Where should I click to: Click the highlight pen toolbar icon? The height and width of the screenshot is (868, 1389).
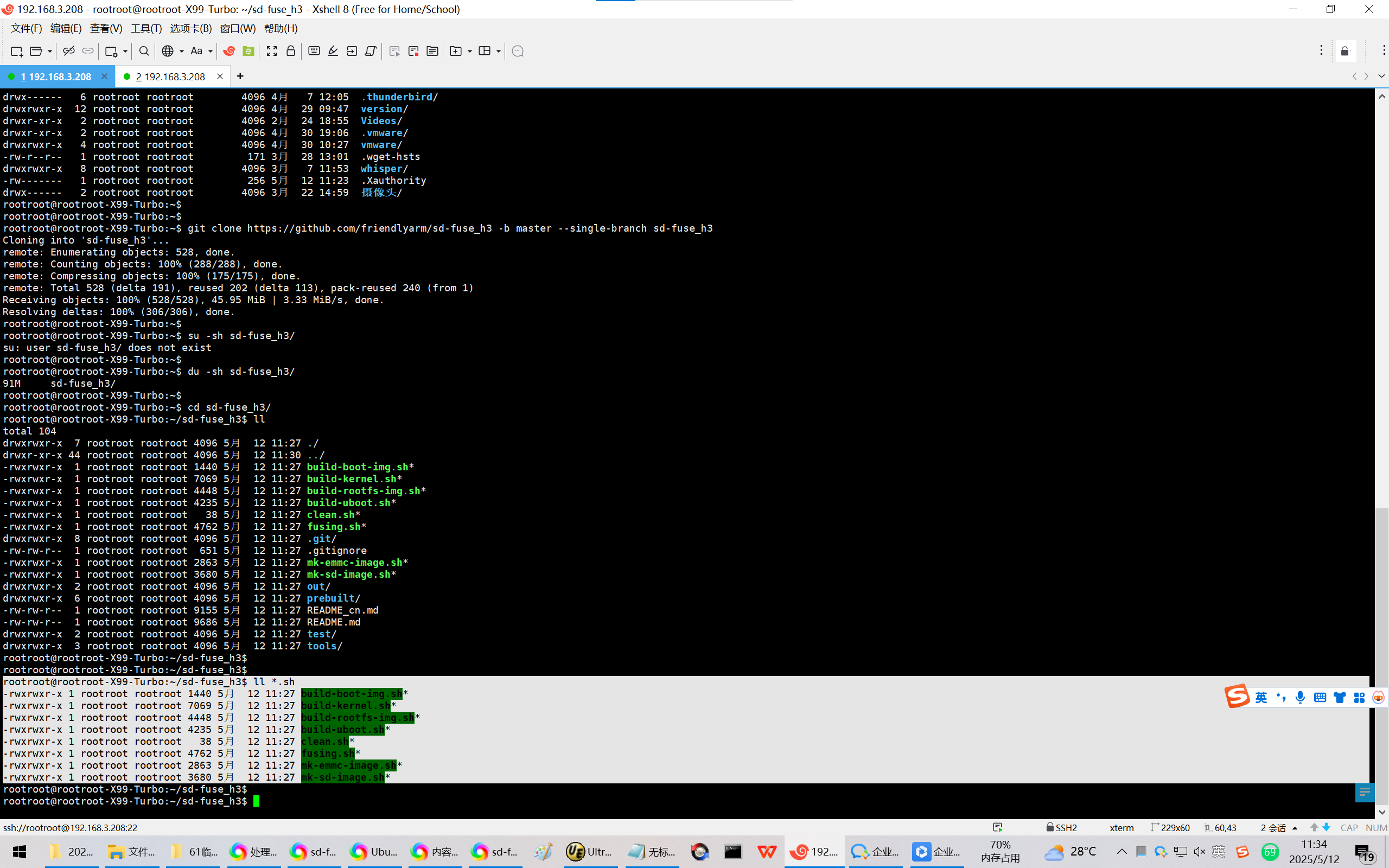click(333, 51)
